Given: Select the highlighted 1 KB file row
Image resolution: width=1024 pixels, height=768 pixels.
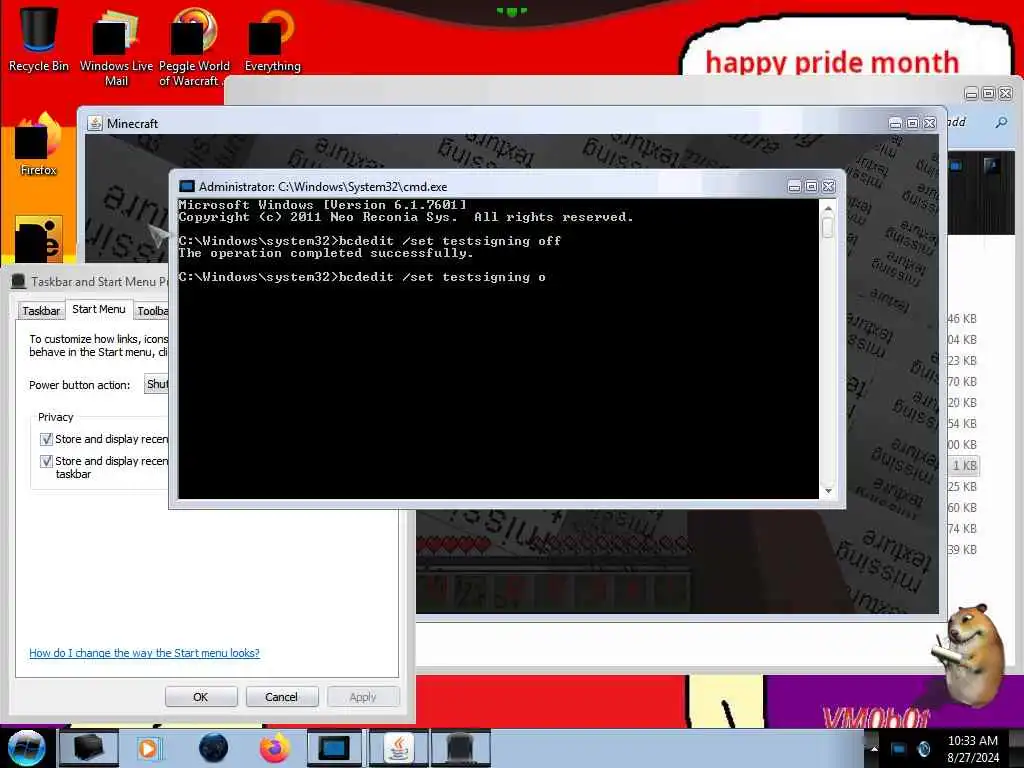Looking at the screenshot, I should pyautogui.click(x=963, y=466).
